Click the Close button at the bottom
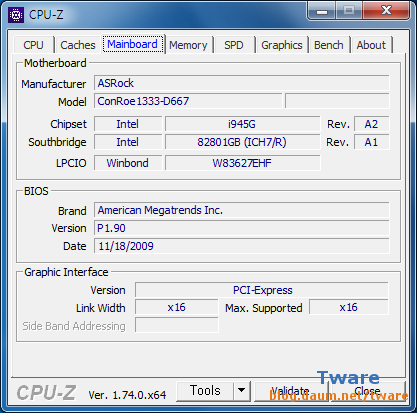Screen dimensions: 417x413 368,391
